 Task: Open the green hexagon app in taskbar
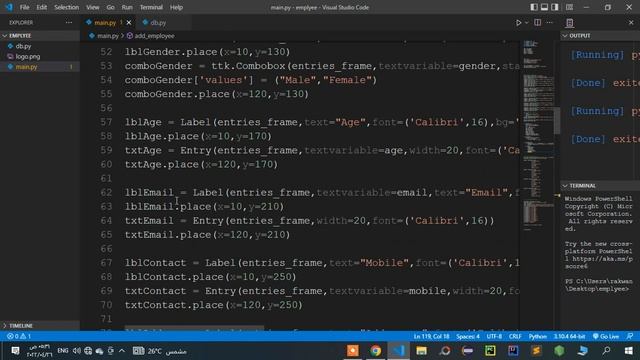click(559, 351)
